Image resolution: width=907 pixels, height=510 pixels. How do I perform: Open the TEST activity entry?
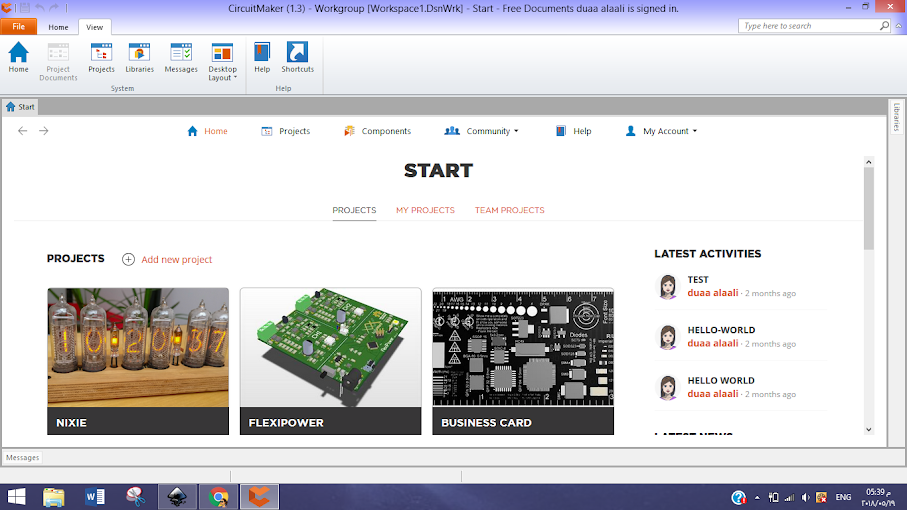tap(698, 280)
